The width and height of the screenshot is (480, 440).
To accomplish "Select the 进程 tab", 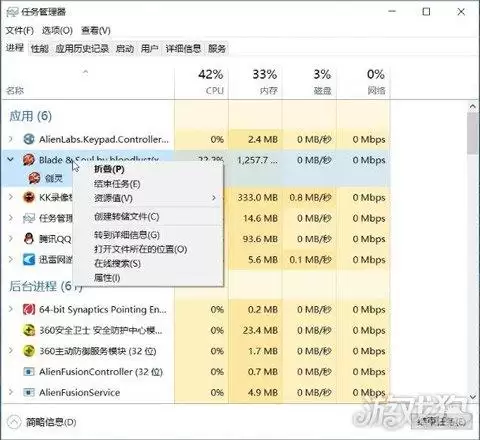I will [x=15, y=48].
